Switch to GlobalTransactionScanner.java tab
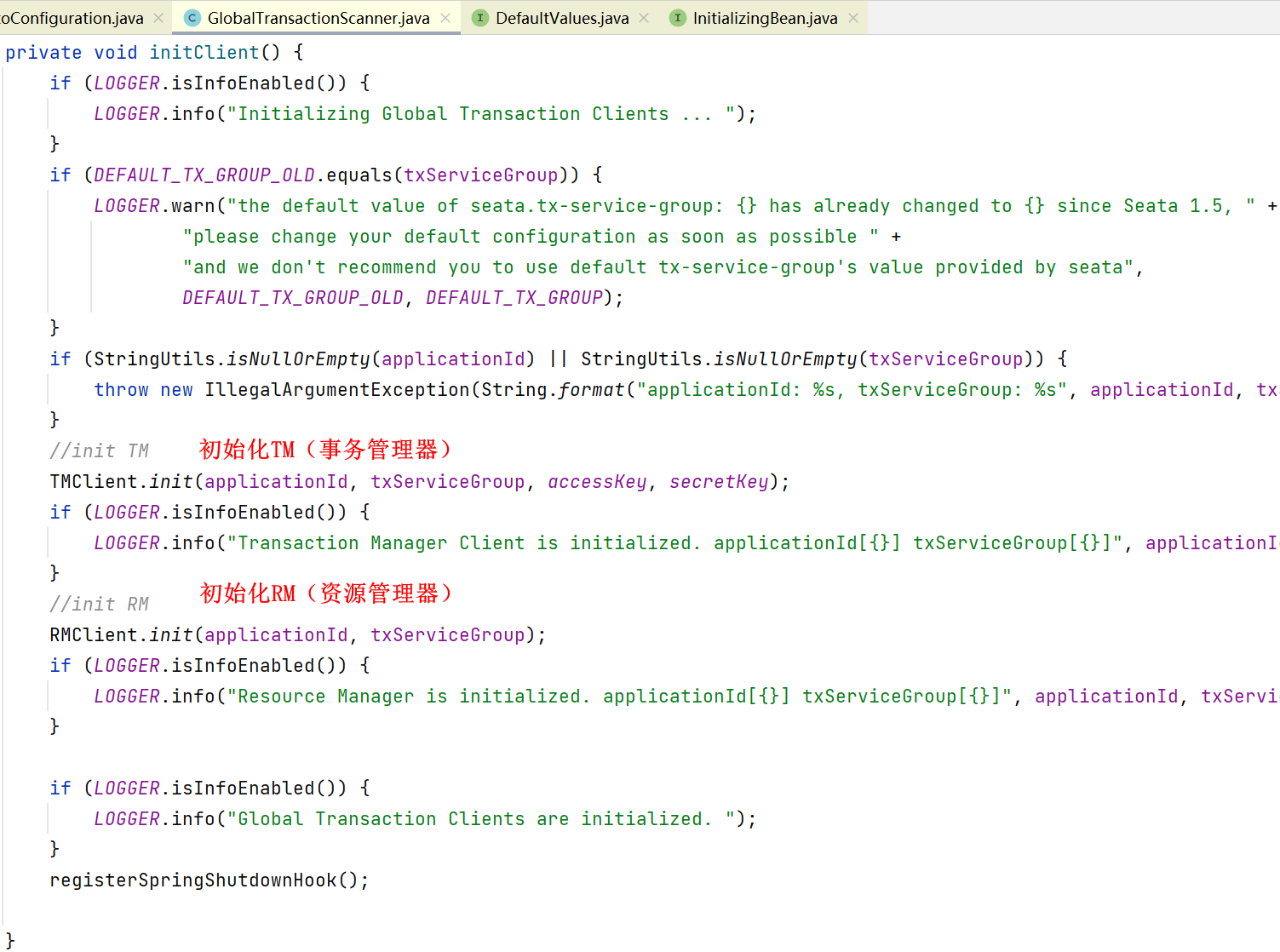The height and width of the screenshot is (952, 1280). coord(318,18)
